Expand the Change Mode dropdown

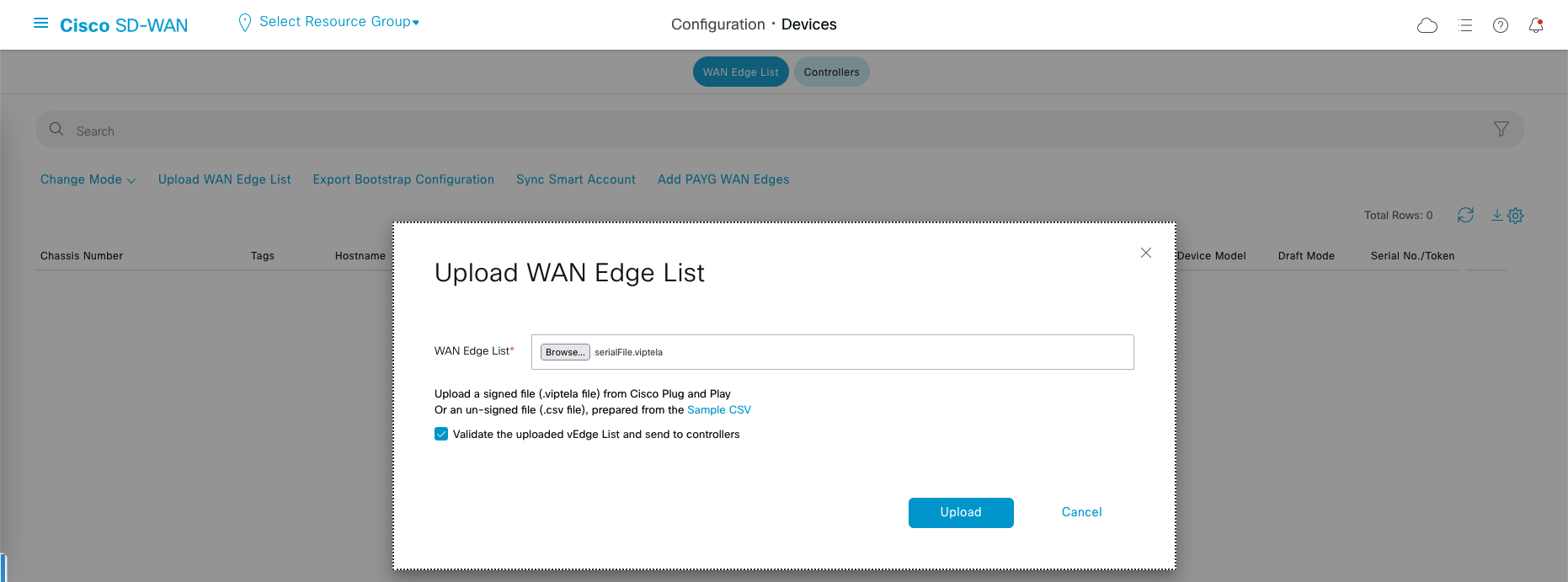(88, 179)
